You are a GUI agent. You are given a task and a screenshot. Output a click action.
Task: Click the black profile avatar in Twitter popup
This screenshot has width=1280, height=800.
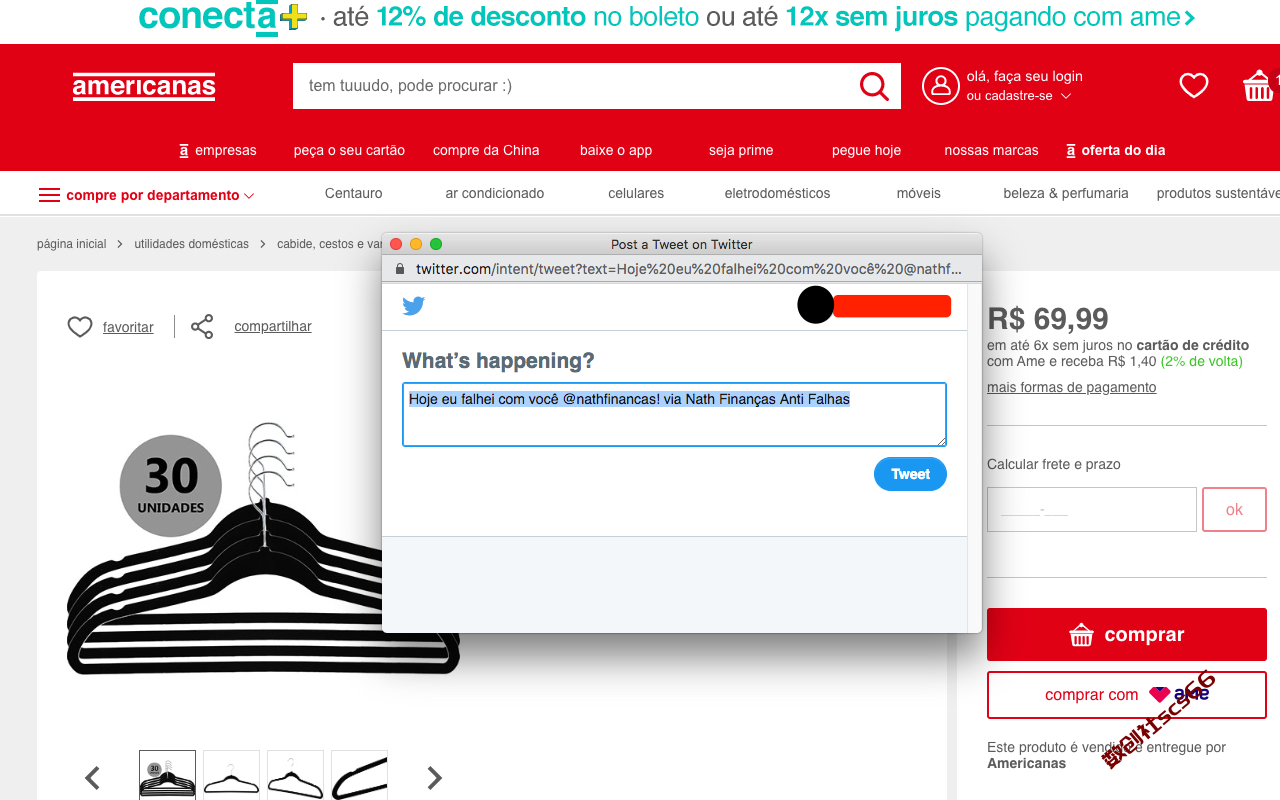815,305
